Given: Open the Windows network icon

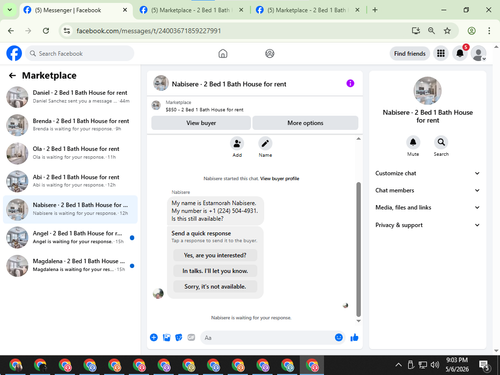Looking at the screenshot, I should click(x=423, y=365).
